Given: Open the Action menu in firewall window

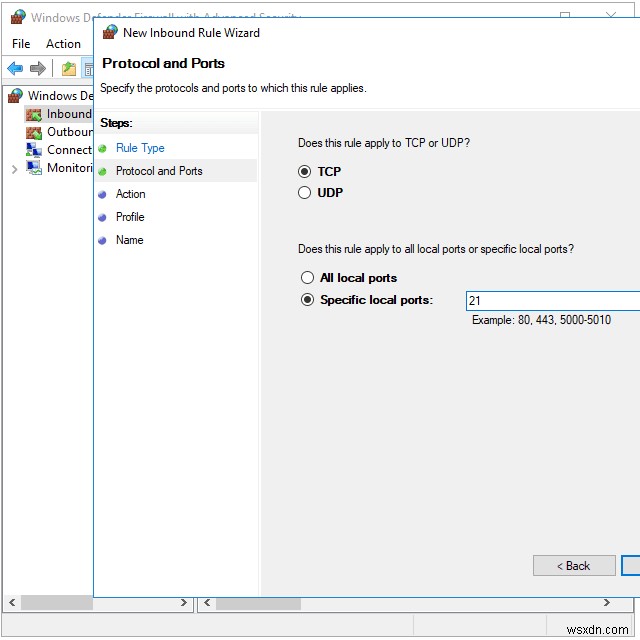Looking at the screenshot, I should point(63,44).
